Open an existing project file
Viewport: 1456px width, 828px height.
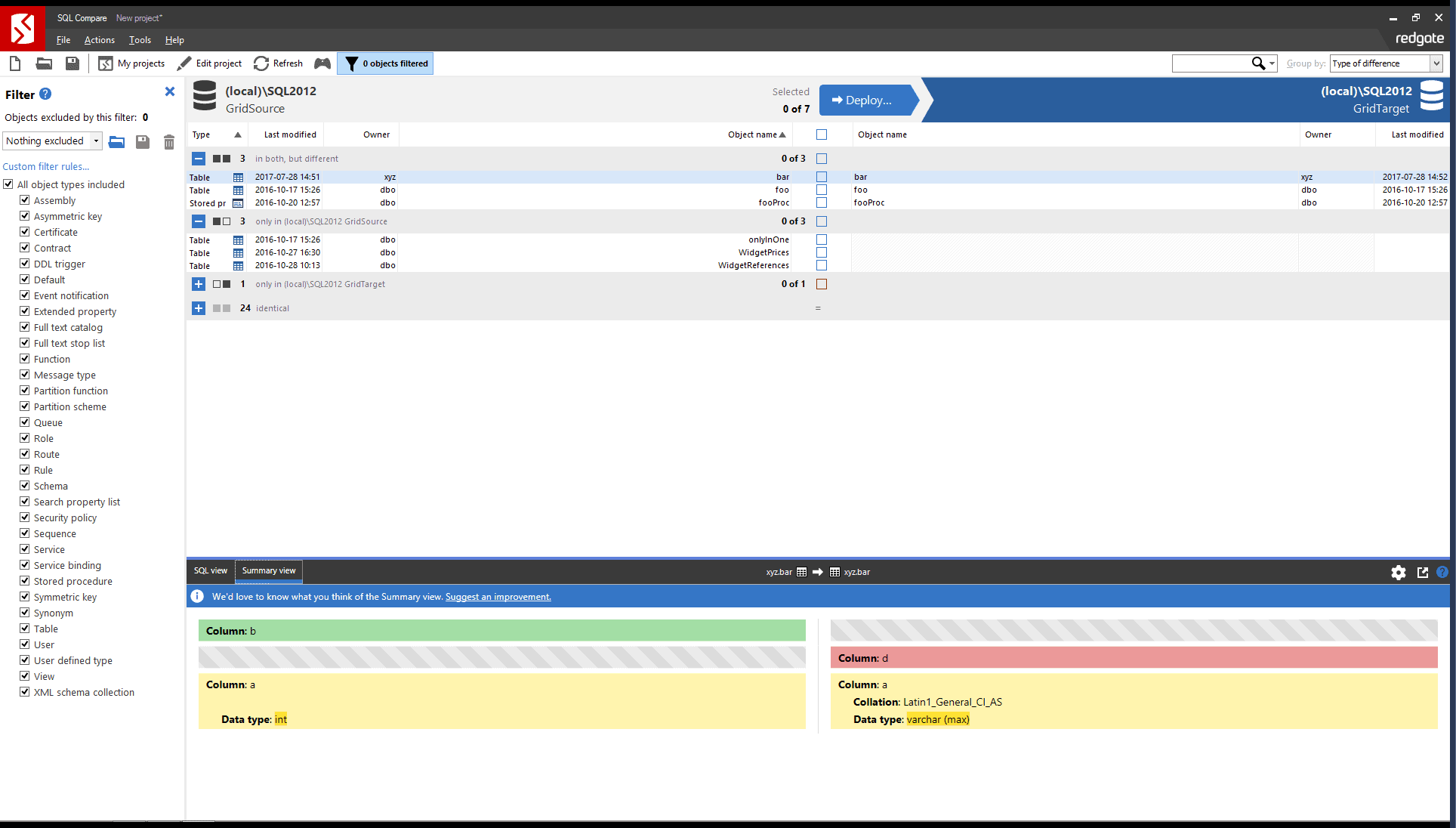44,63
